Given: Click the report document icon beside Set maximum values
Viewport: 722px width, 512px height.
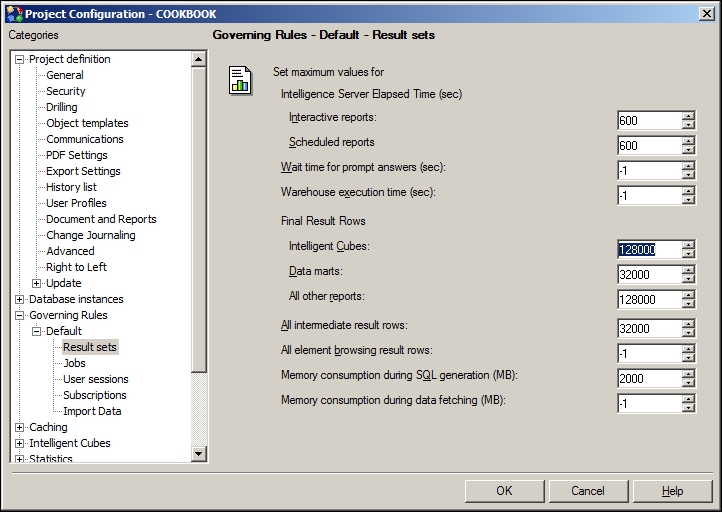Looking at the screenshot, I should [240, 81].
